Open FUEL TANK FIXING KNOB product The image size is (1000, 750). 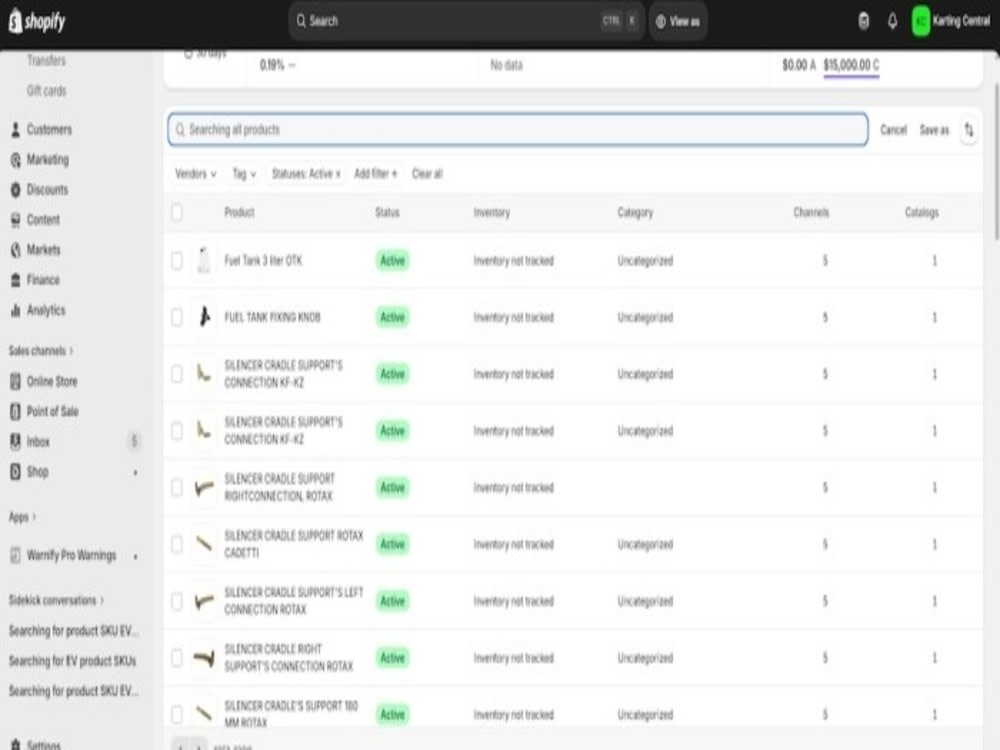pyautogui.click(x=272, y=317)
